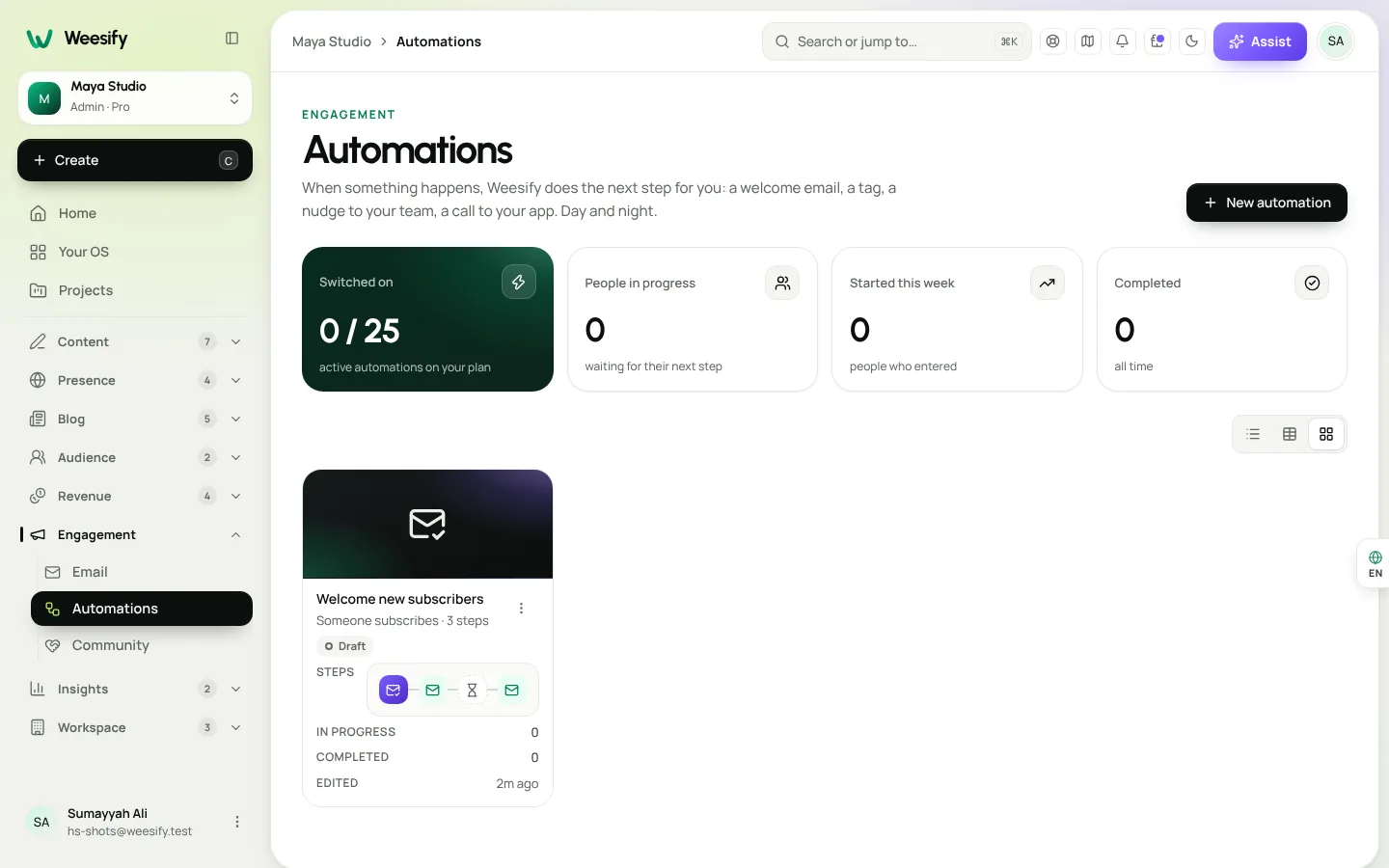Viewport: 1389px width, 868px height.
Task: Switch to table view
Action: (1290, 434)
